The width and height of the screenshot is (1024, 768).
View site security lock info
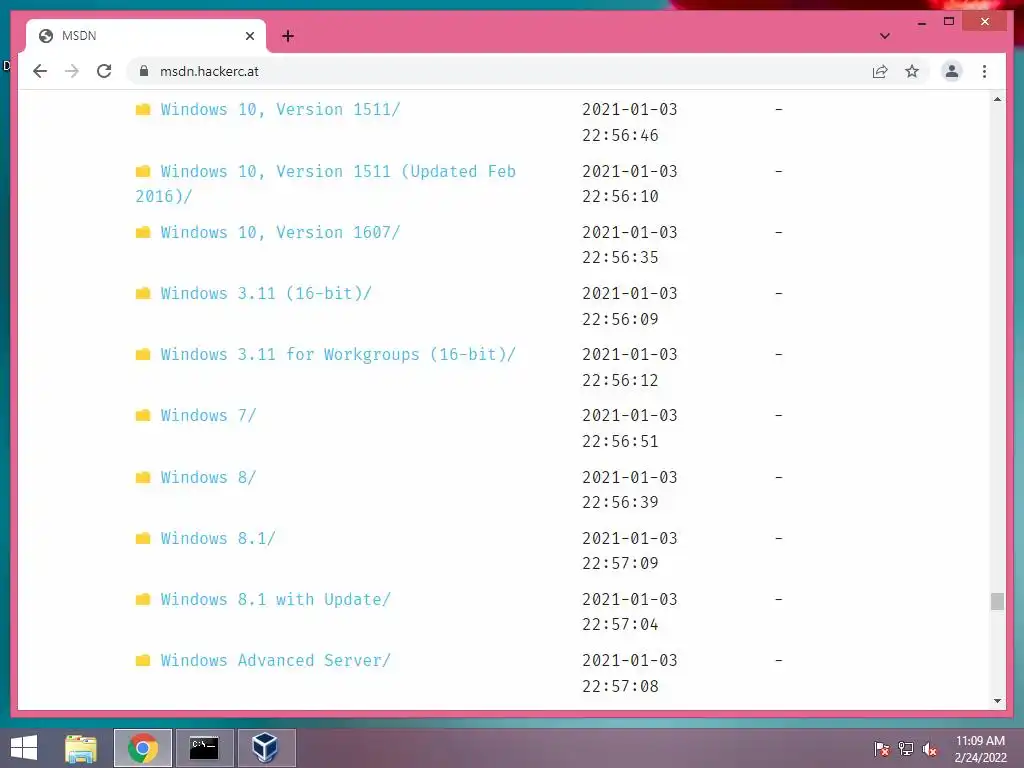click(144, 71)
